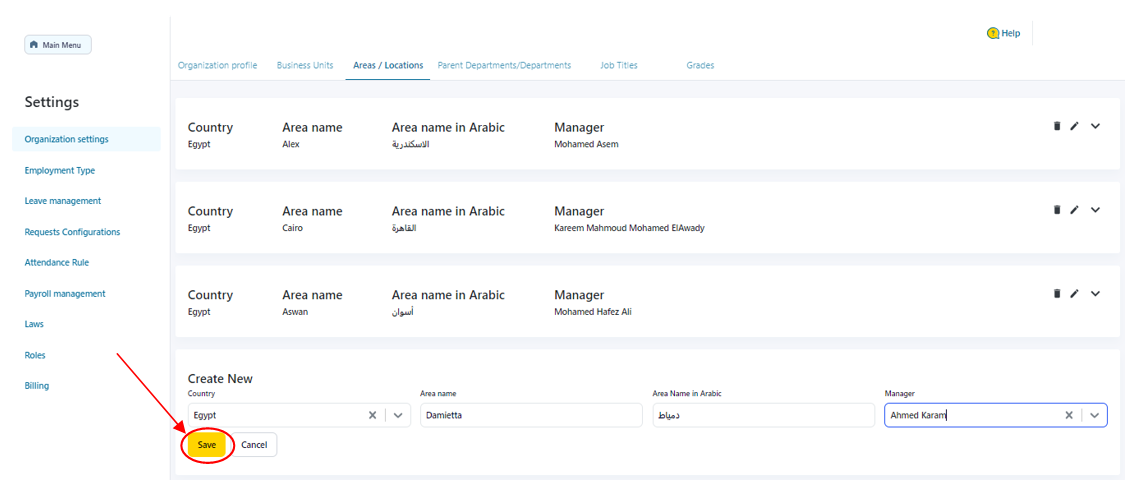This screenshot has height=480, width=1134.
Task: Open Billing settings
Action: 37,385
